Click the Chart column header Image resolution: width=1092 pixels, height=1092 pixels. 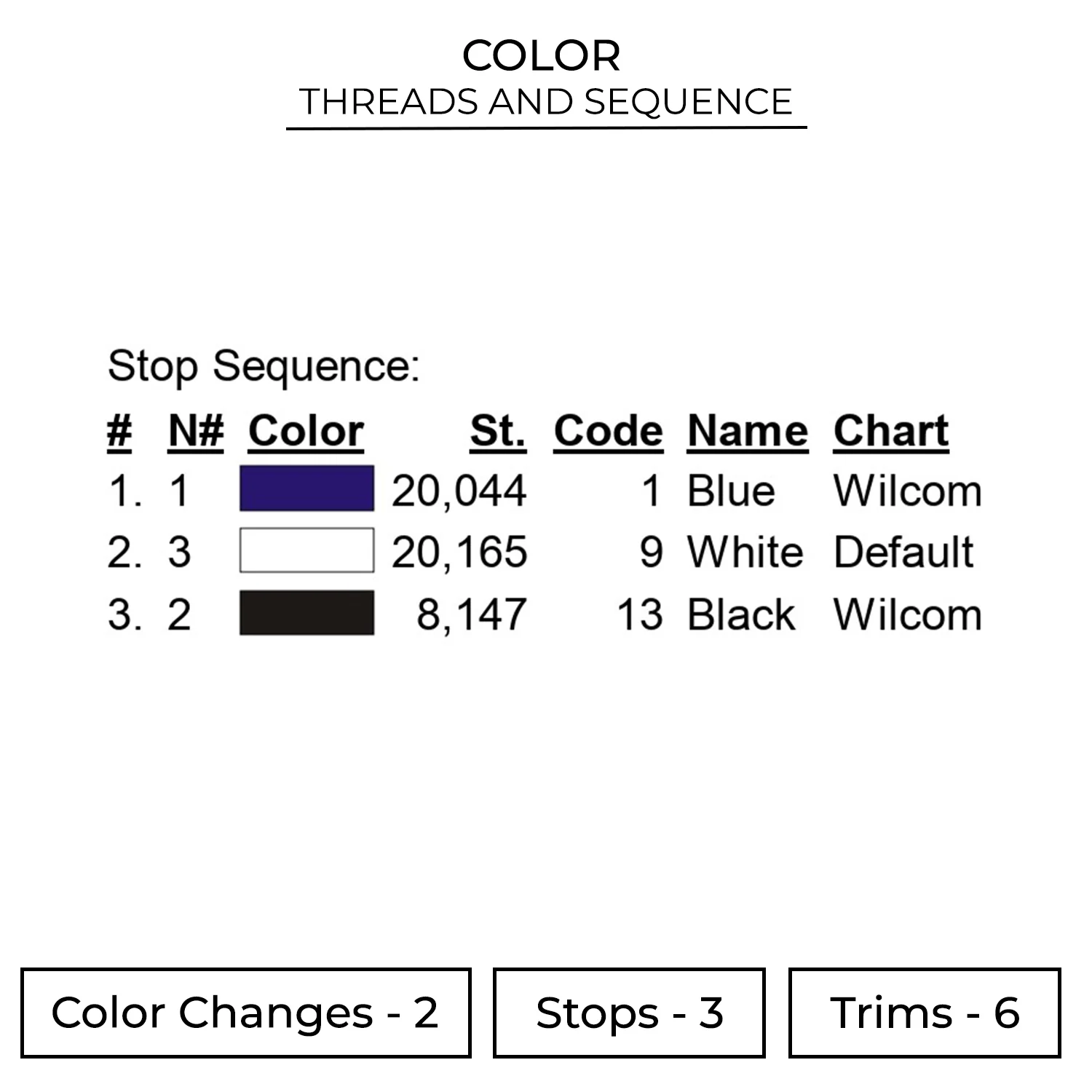[x=890, y=431]
